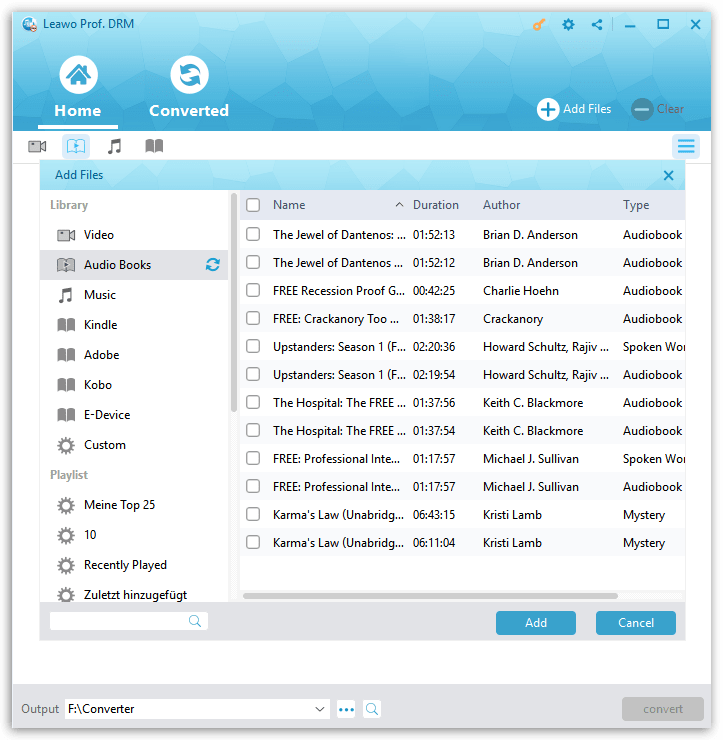Expand the output path dropdown

point(320,709)
